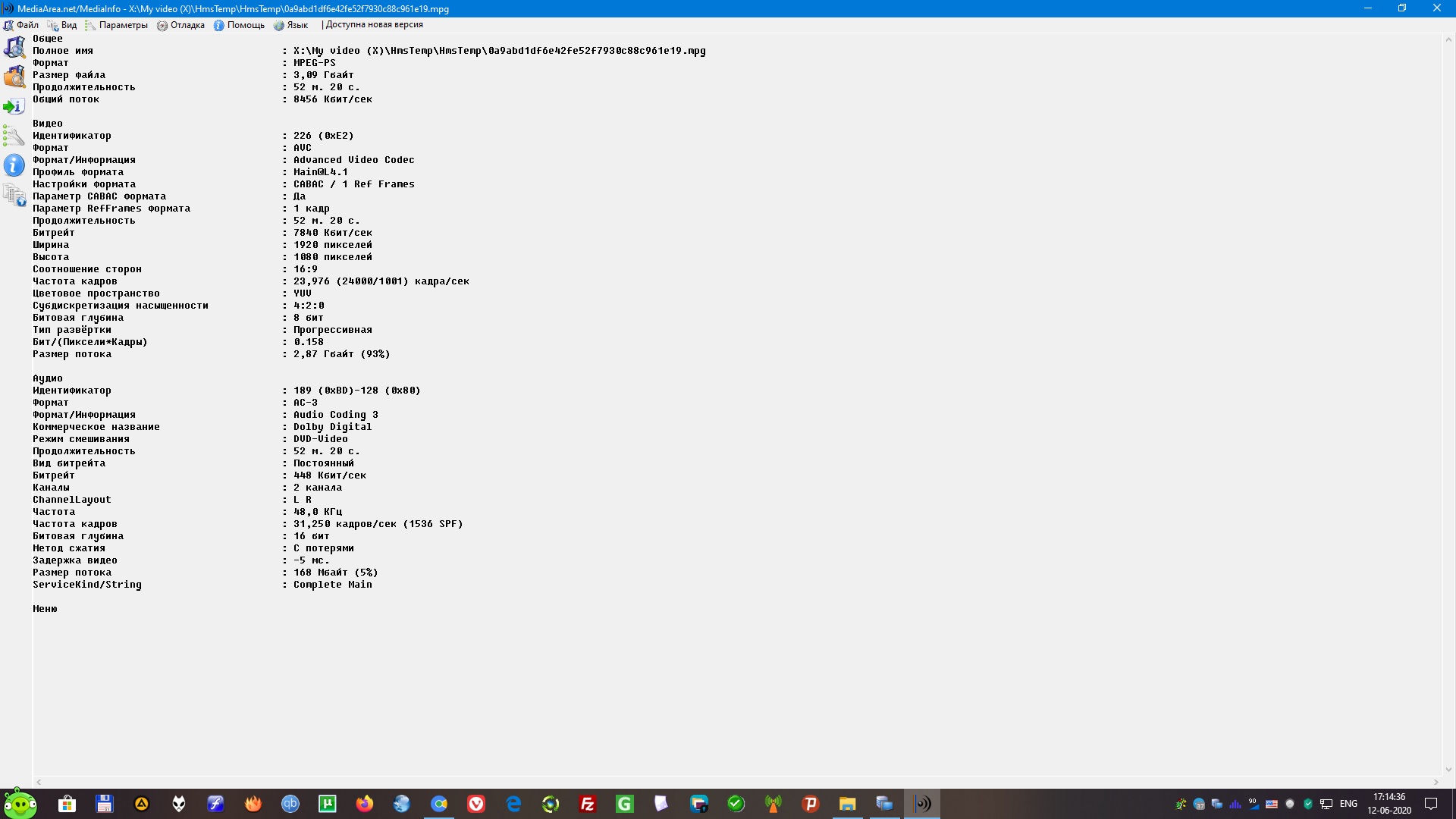Screen dimensions: 1456x819
Task: Click the Open Folder sidebar icon
Action: pyautogui.click(x=14, y=77)
